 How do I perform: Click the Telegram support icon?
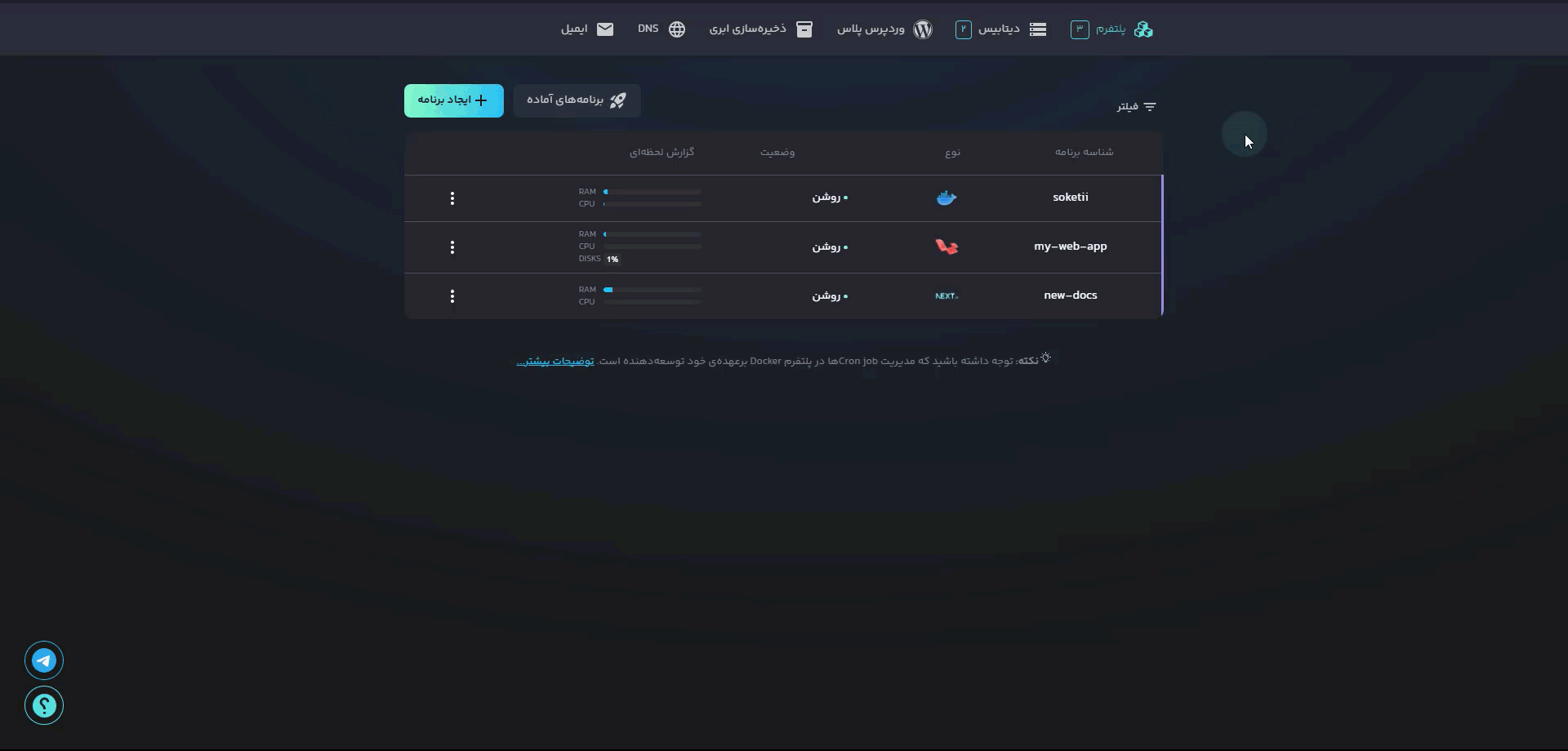coord(44,660)
